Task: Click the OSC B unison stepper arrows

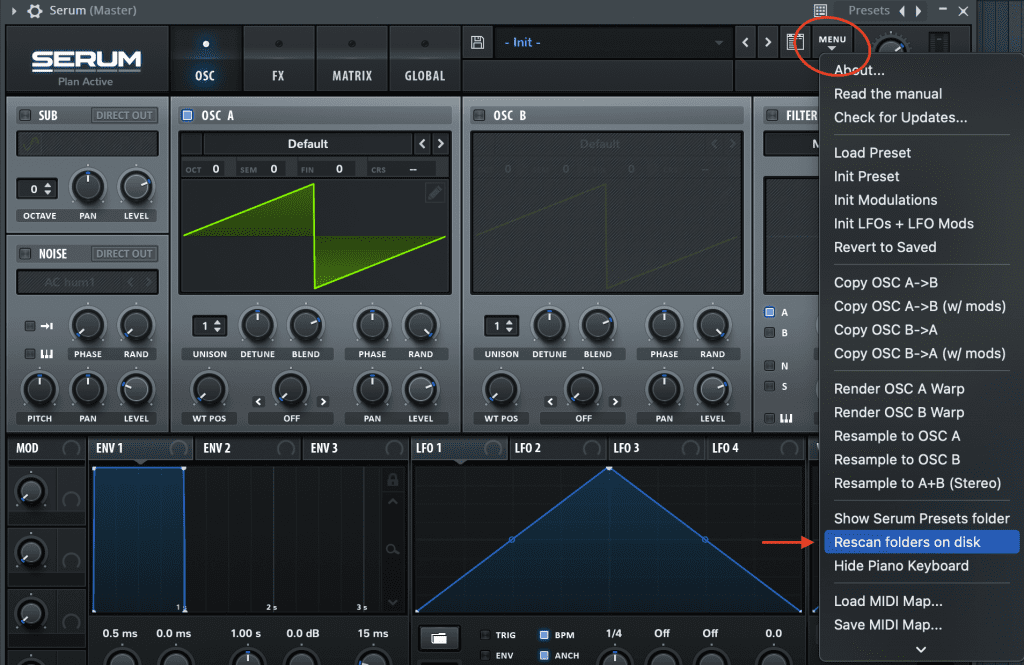Action: click(509, 325)
